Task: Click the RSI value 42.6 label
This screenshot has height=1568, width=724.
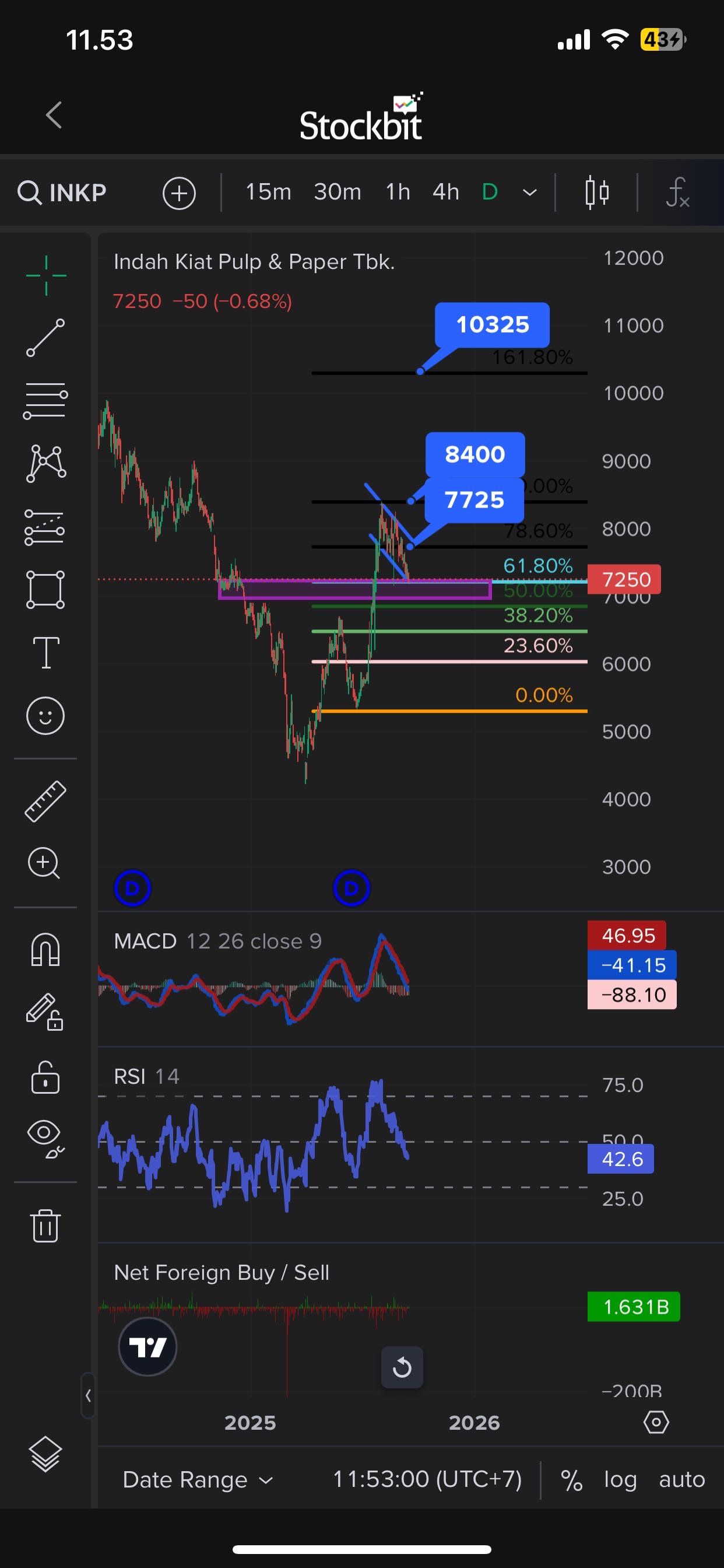Action: point(621,1159)
